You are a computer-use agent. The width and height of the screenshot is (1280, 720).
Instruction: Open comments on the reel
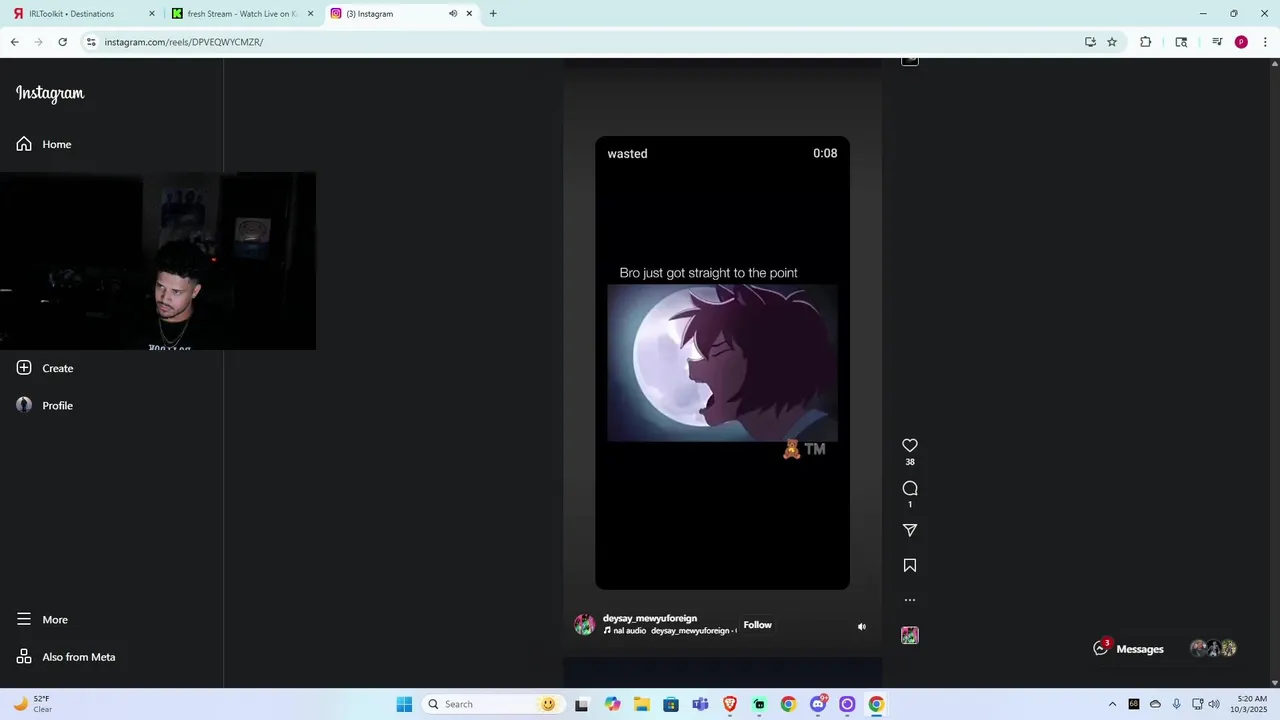[910, 489]
